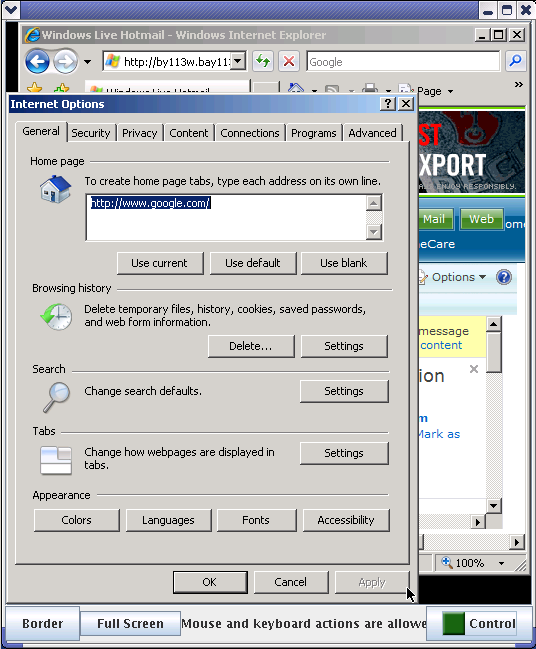Click the search magnifier button
This screenshot has width=536, height=649.
pos(515,62)
